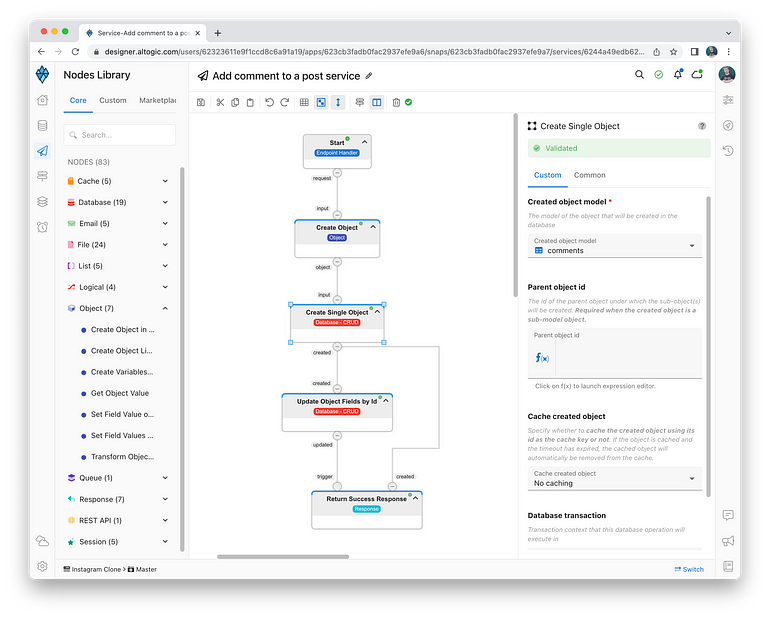770x618 pixels.
Task: Open the alarm clock tasks sidebar icon
Action: pos(43,227)
